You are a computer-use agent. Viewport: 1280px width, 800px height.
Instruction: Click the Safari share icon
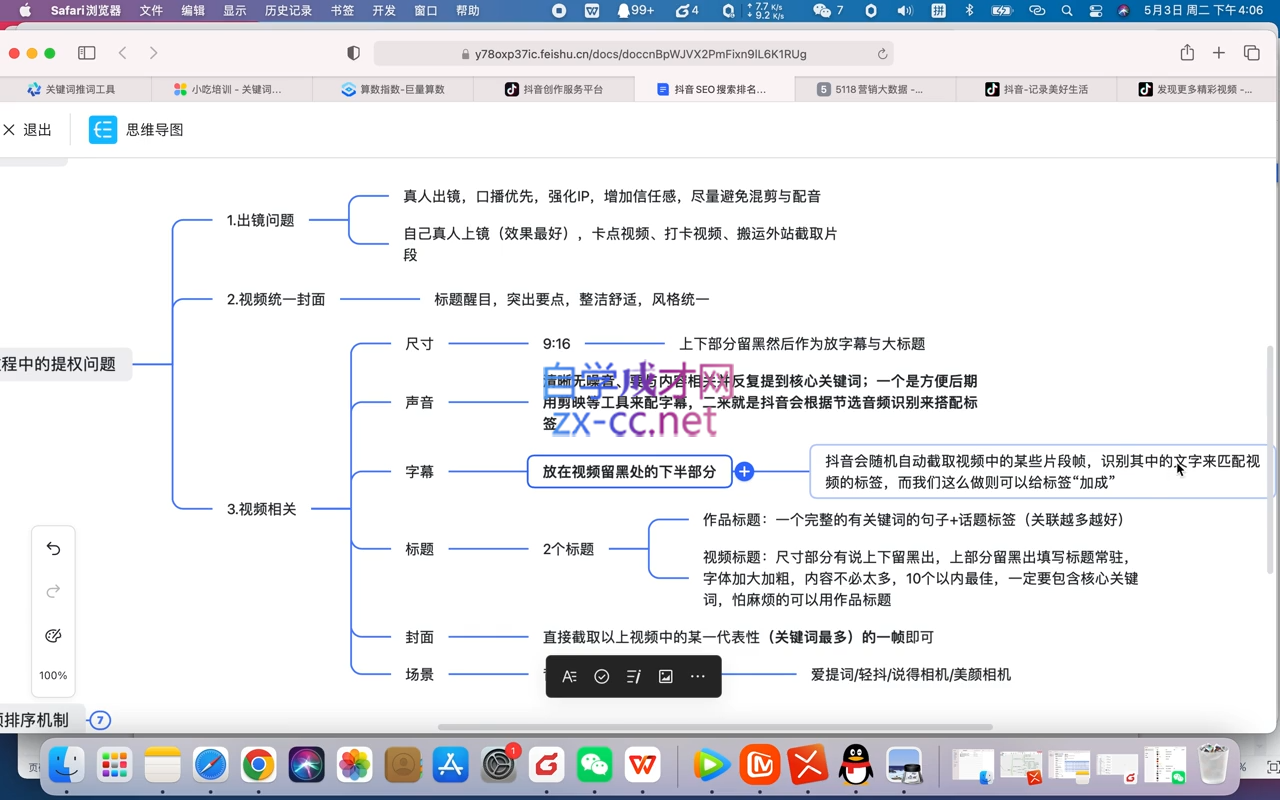(x=1187, y=53)
